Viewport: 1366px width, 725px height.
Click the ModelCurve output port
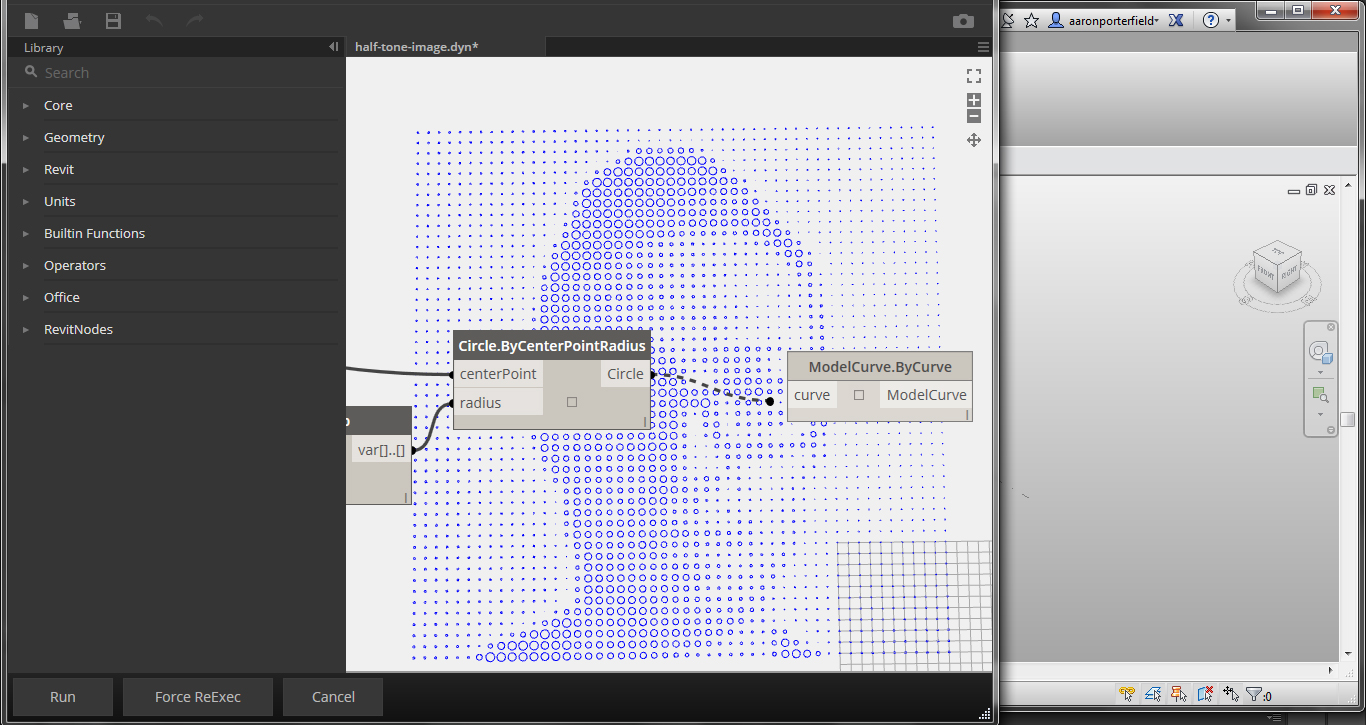(926, 395)
